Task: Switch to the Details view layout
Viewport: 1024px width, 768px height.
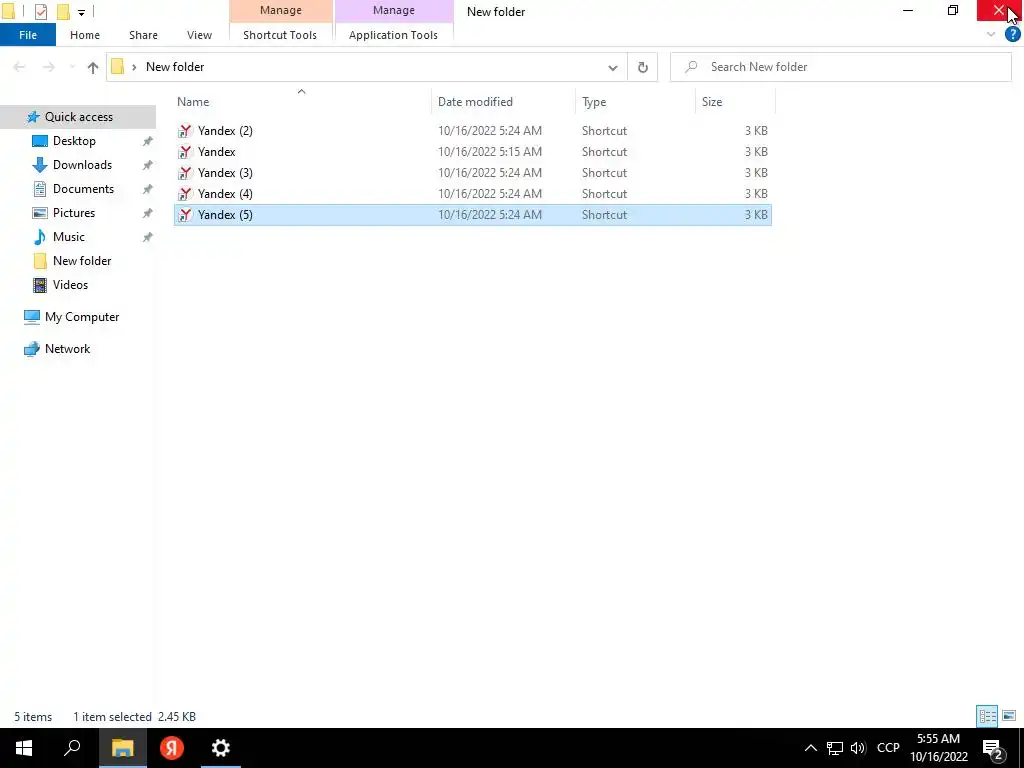Action: (x=987, y=716)
